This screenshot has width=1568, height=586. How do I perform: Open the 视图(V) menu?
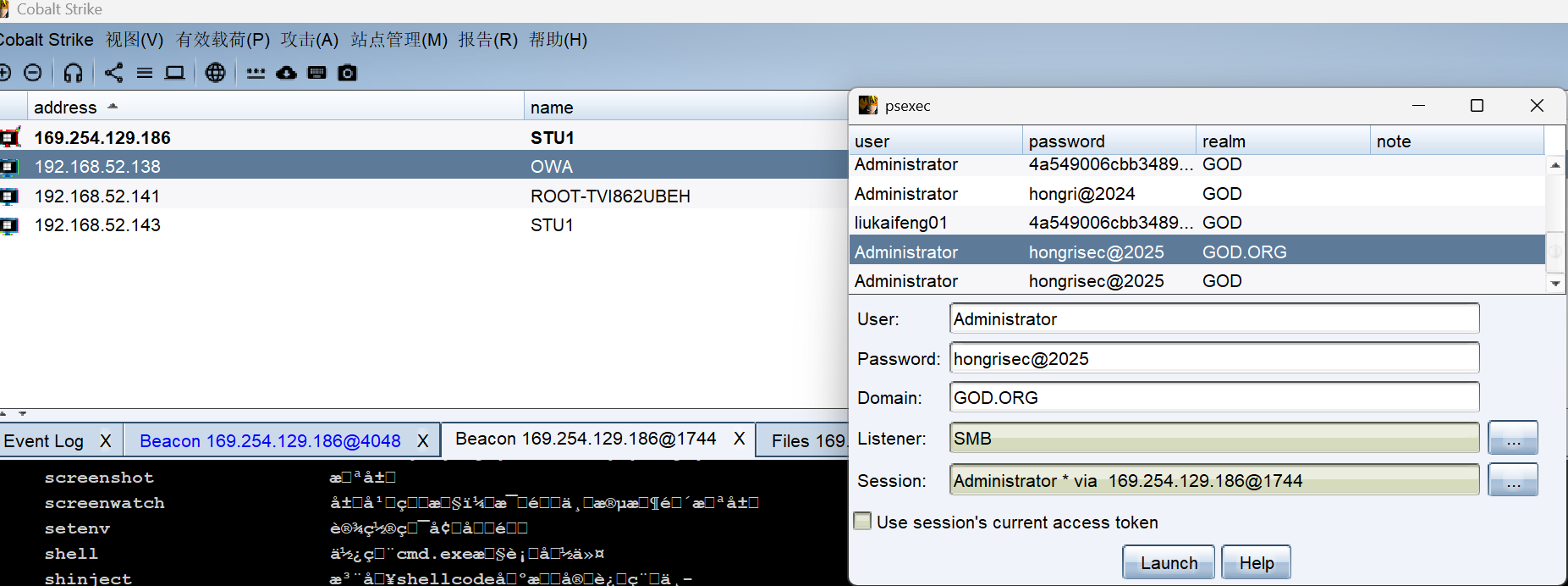tap(135, 40)
